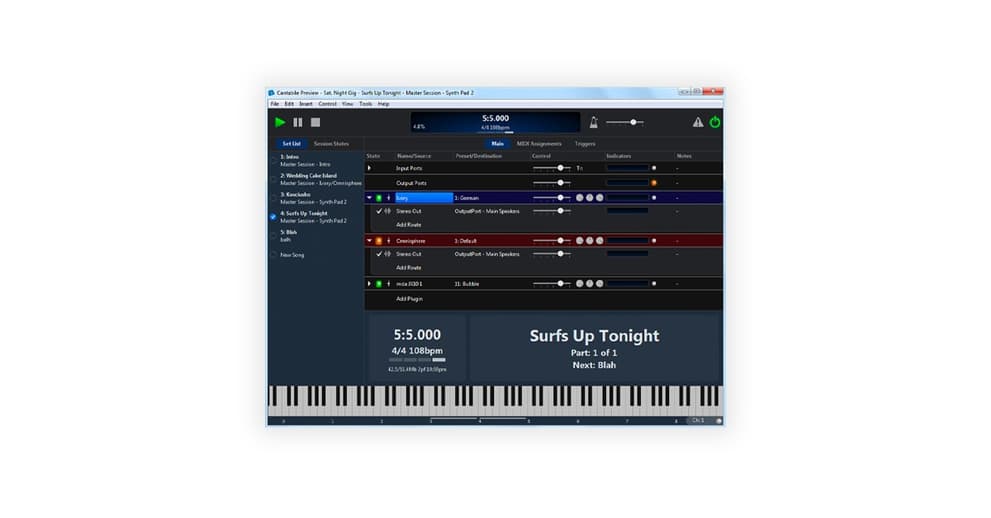The width and height of the screenshot is (991, 518).
Task: Click second round button on mda JX10 row
Action: coord(590,284)
